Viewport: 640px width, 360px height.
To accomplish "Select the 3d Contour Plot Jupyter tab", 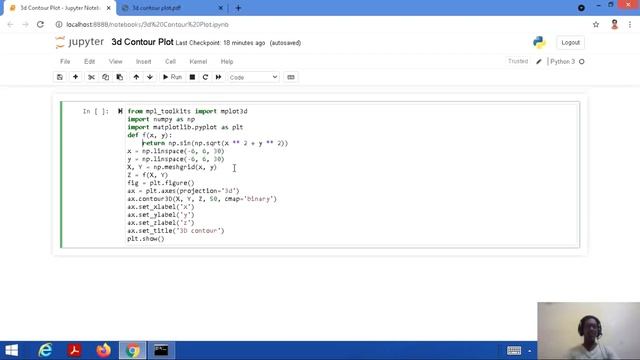I will pos(60,8).
